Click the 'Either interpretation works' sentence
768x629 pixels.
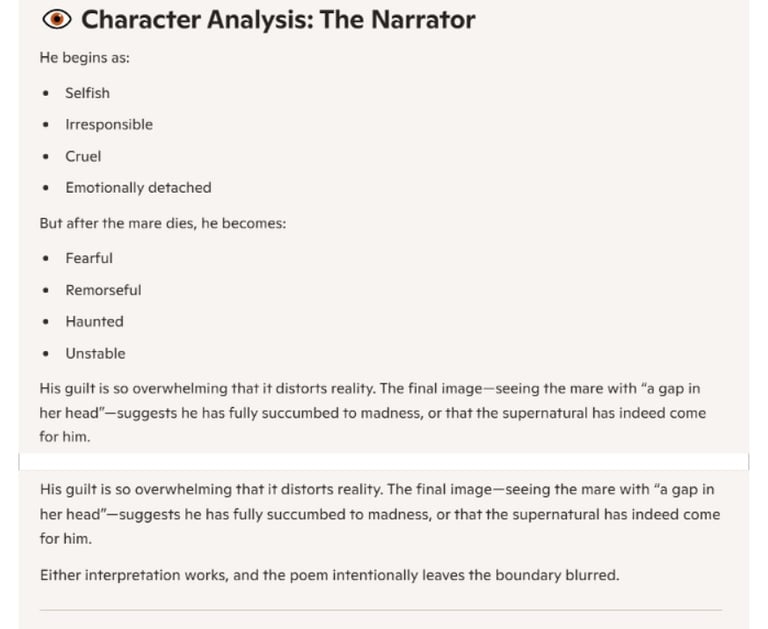330,575
